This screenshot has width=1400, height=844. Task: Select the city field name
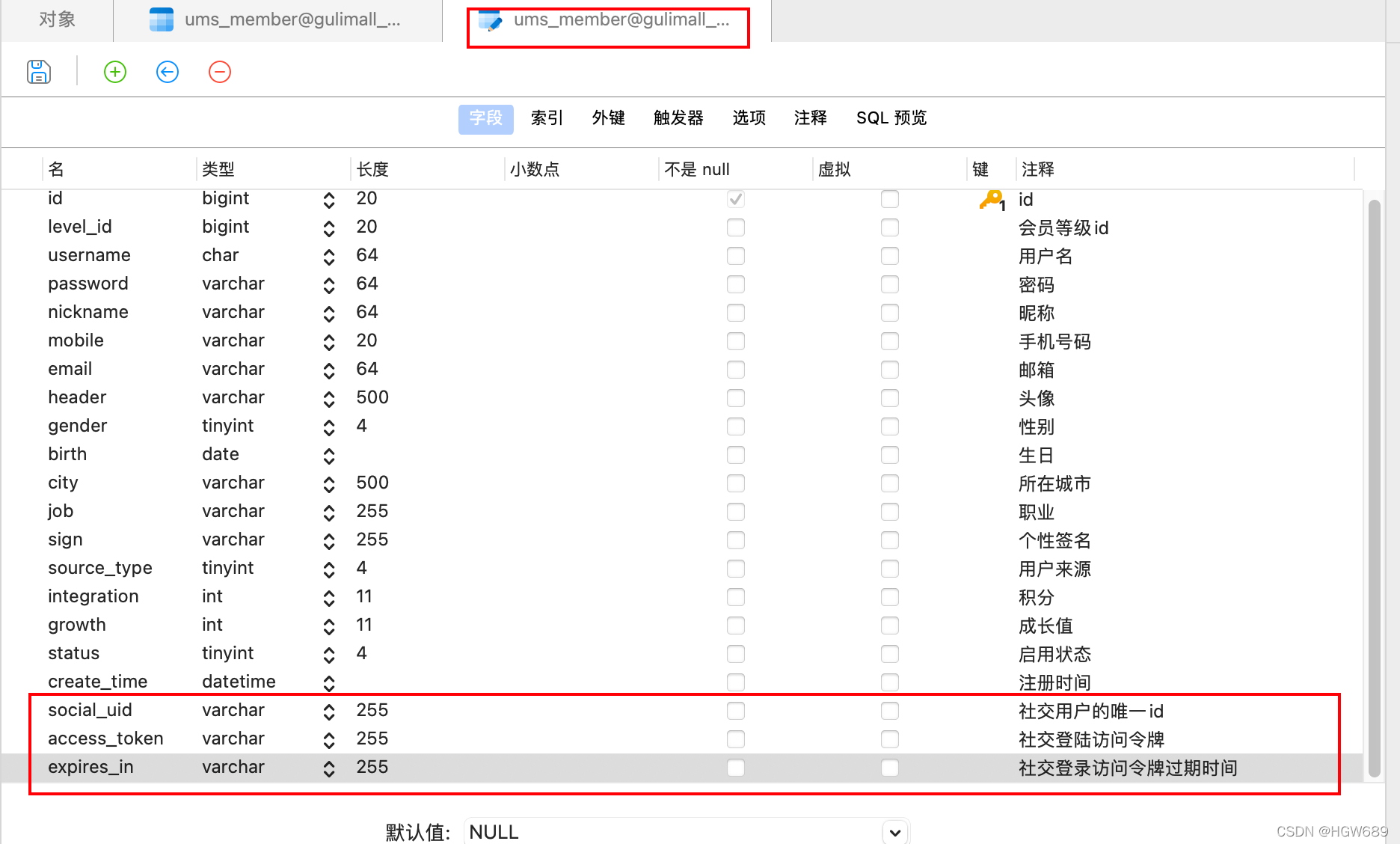tap(63, 483)
